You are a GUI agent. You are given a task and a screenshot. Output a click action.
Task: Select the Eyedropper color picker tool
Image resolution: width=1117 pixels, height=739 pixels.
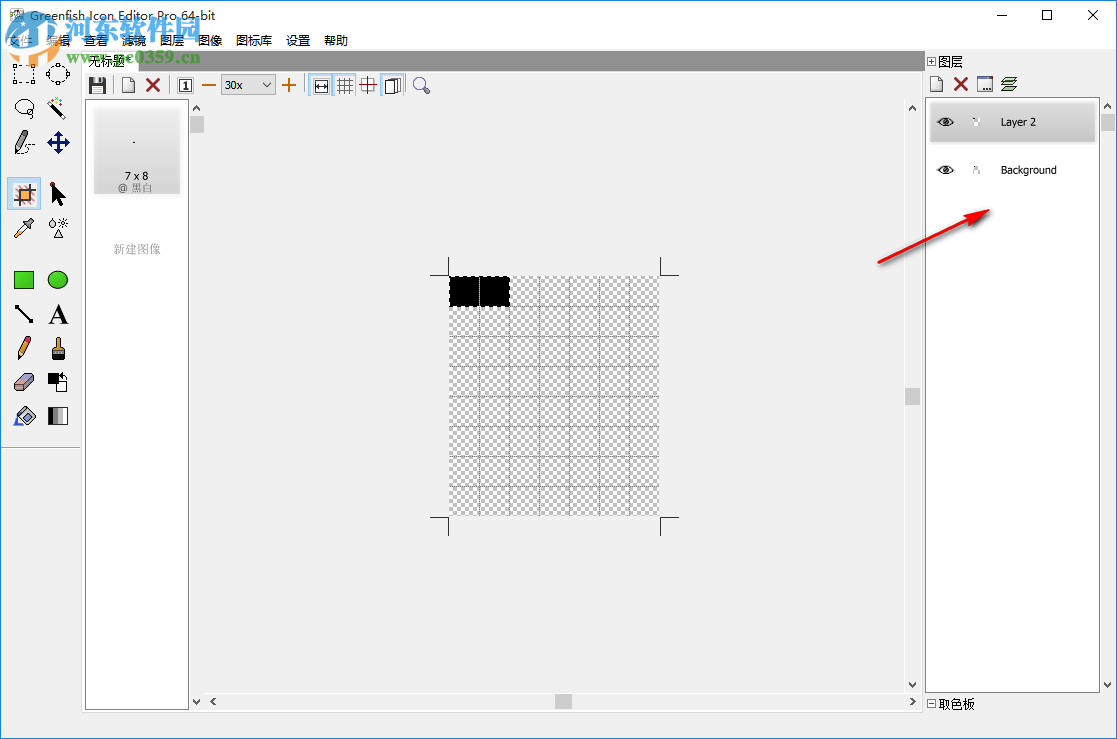click(x=23, y=228)
